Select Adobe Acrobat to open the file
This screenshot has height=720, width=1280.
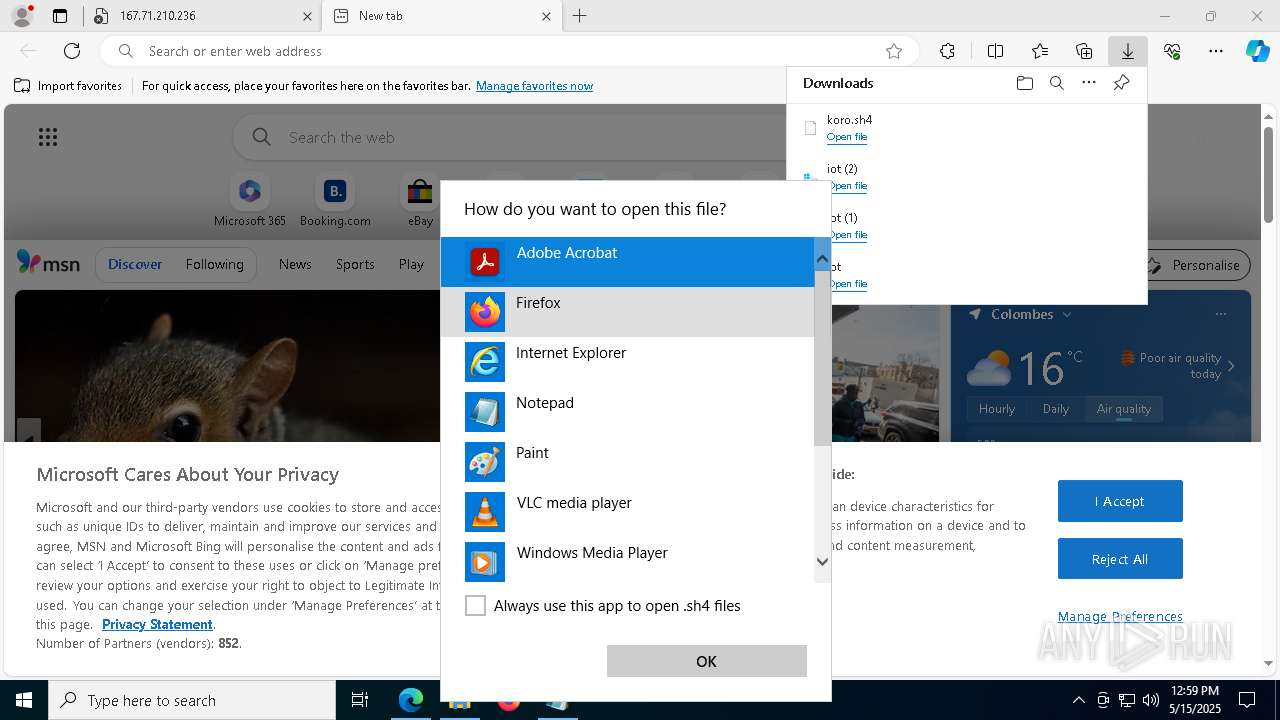coord(627,262)
